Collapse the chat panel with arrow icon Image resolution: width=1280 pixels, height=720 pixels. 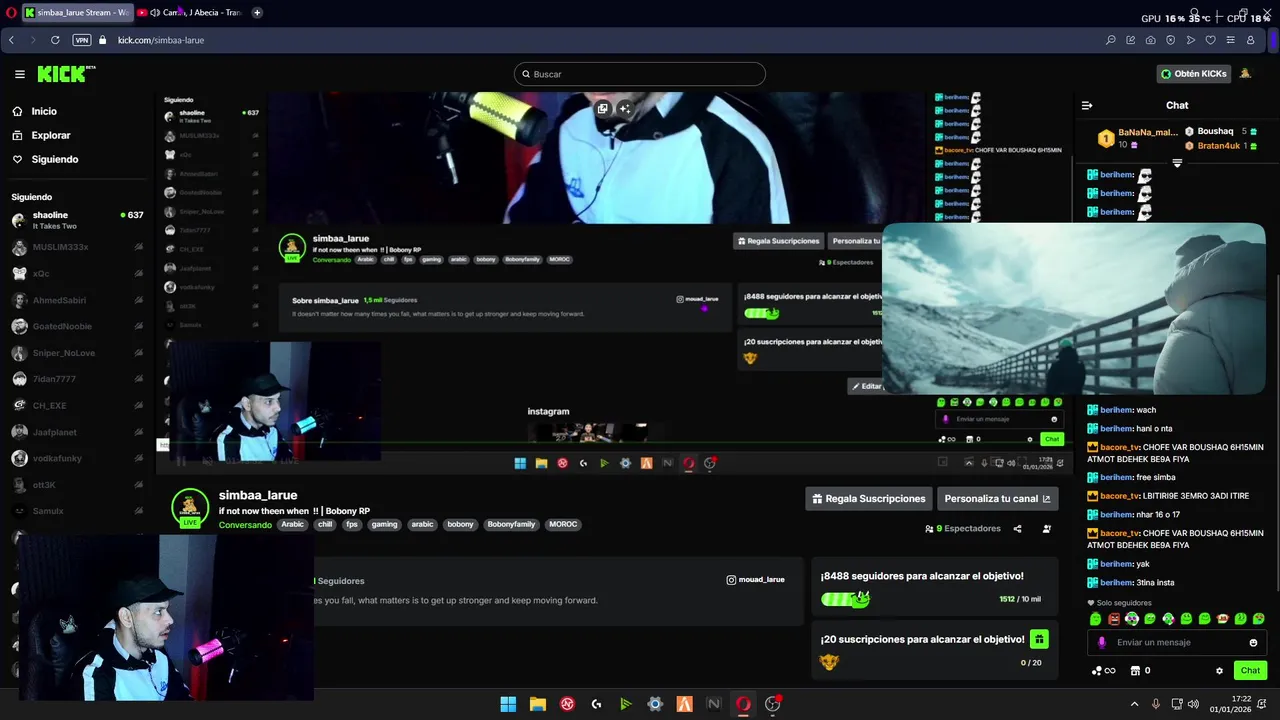pyautogui.click(x=1087, y=105)
